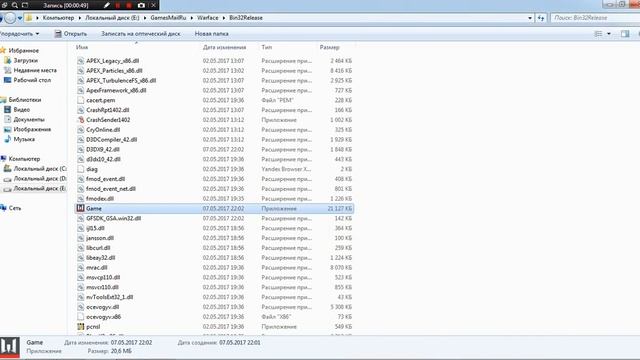
Task: Go forward with the navigation arrow button
Action: pos(10,18)
